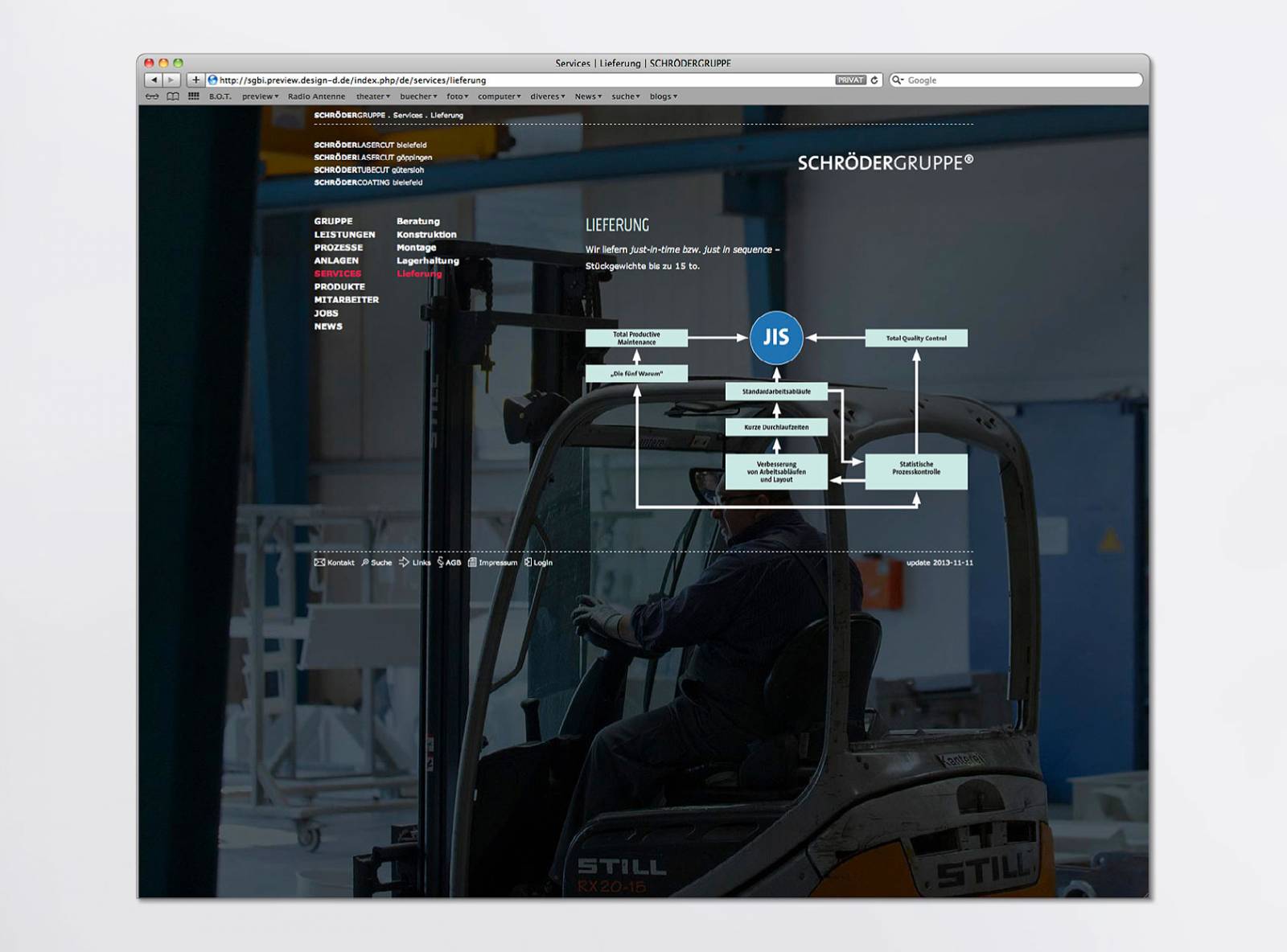The height and width of the screenshot is (952, 1287).
Task: Reload the page with the refresh icon
Action: click(x=874, y=80)
